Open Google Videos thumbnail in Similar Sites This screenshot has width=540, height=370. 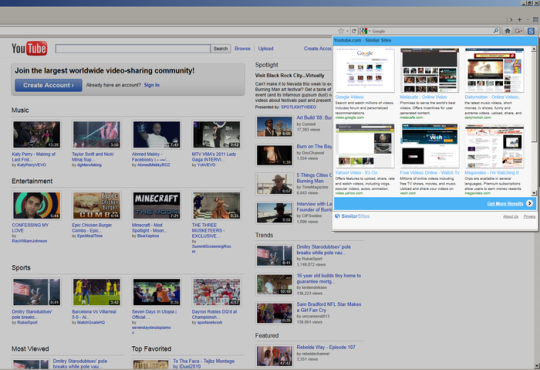pyautogui.click(x=365, y=70)
